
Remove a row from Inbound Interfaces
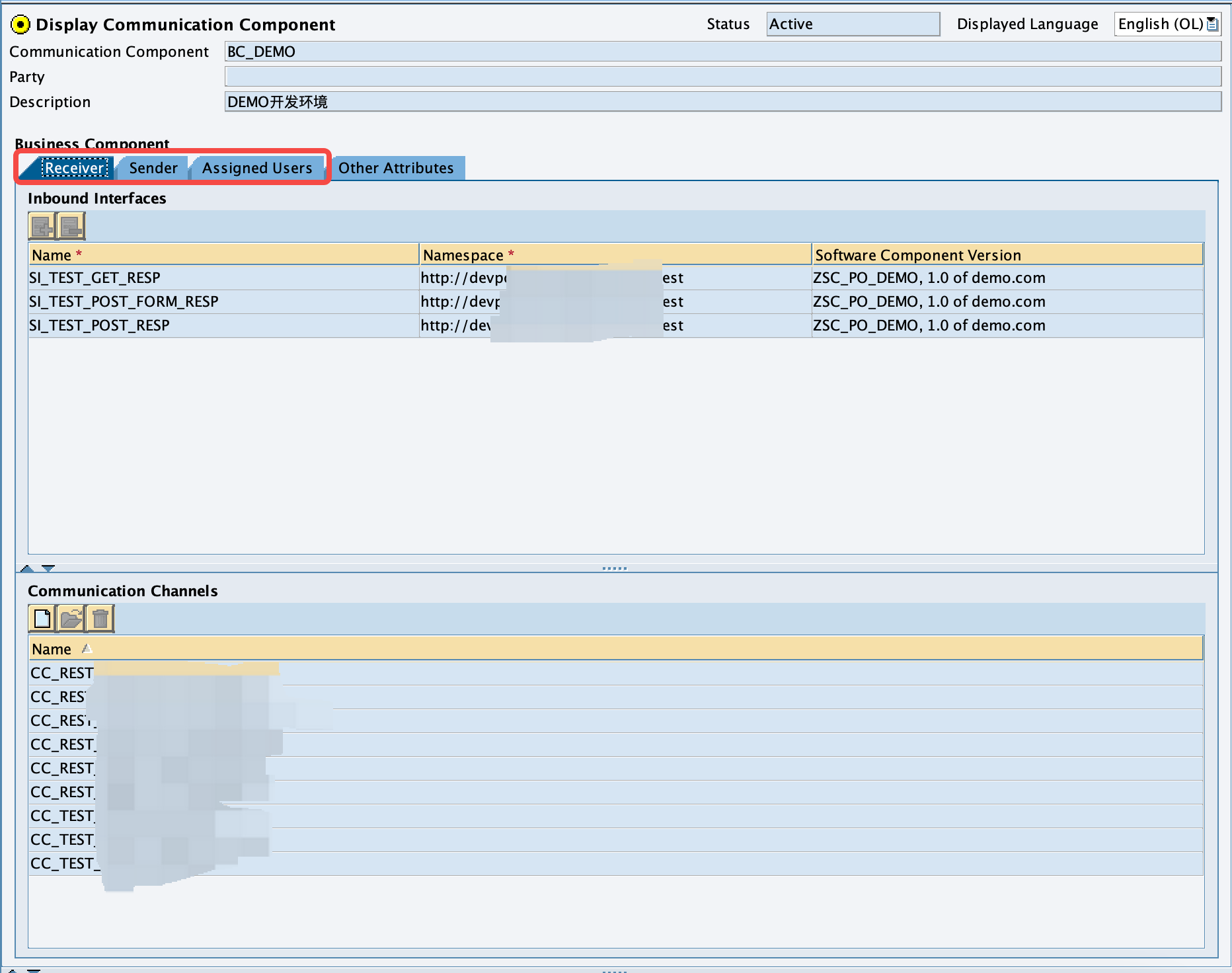tap(71, 227)
